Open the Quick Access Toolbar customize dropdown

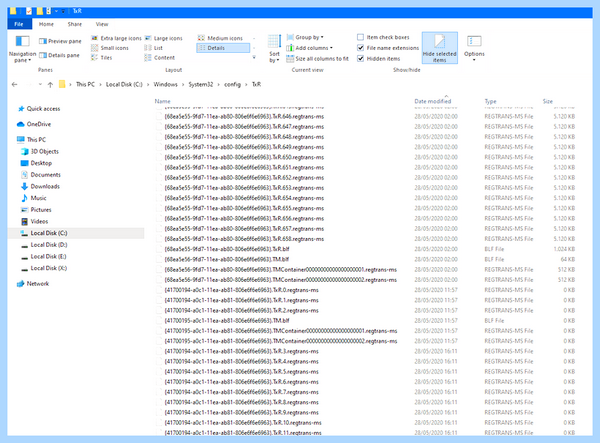pyautogui.click(x=63, y=11)
